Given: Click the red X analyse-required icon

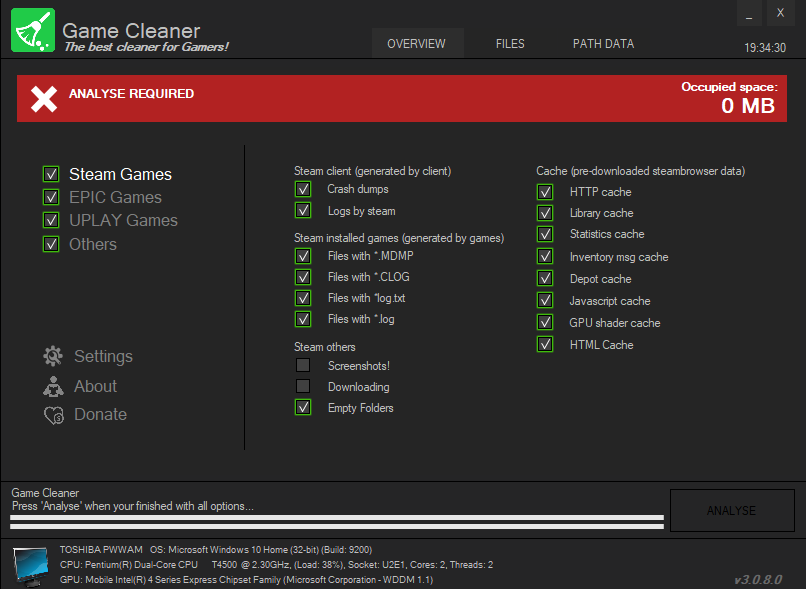Looking at the screenshot, I should point(44,99).
